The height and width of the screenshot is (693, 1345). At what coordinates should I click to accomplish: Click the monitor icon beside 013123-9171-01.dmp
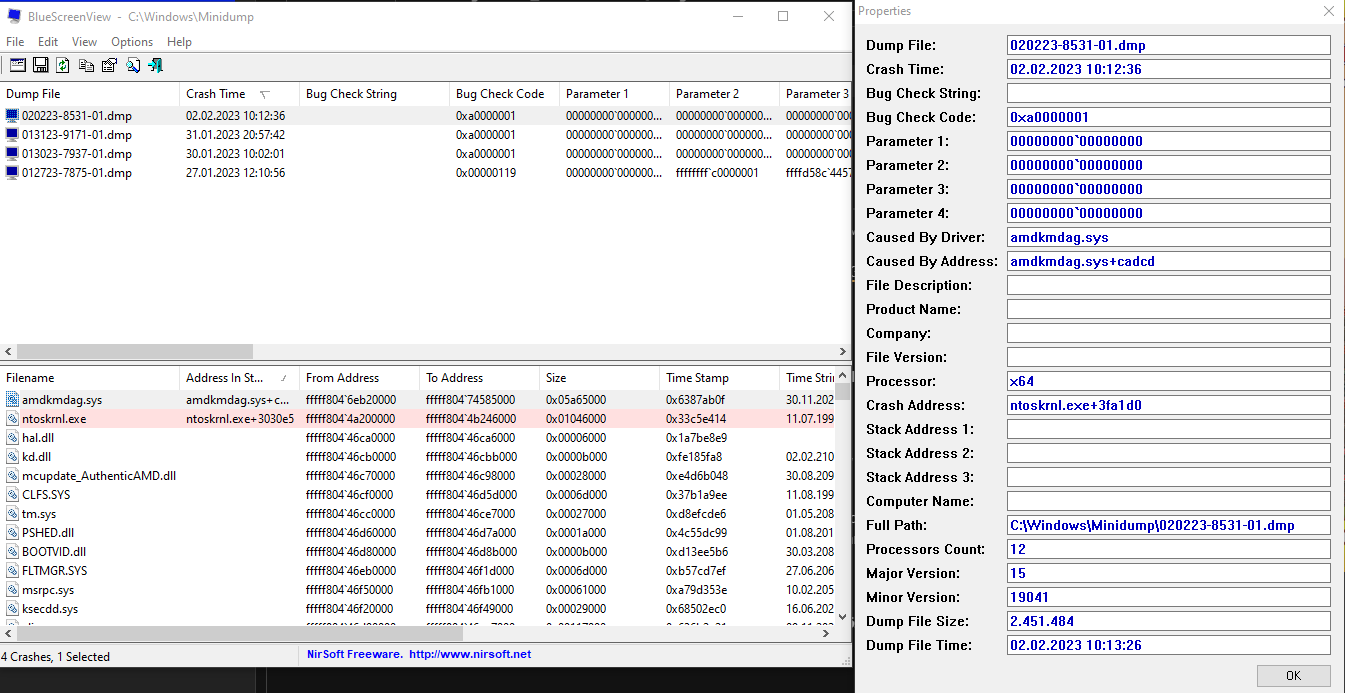click(x=12, y=135)
